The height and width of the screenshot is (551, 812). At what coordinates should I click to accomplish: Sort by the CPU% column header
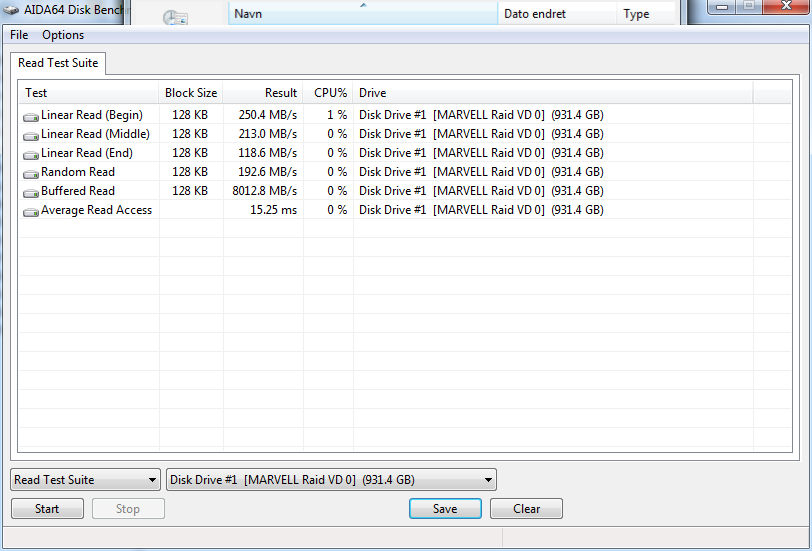(328, 93)
